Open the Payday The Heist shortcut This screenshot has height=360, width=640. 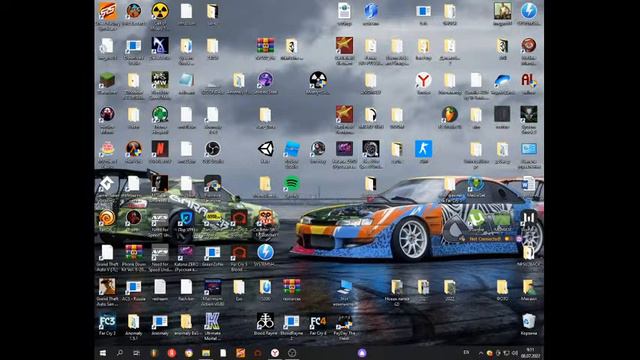tap(344, 322)
